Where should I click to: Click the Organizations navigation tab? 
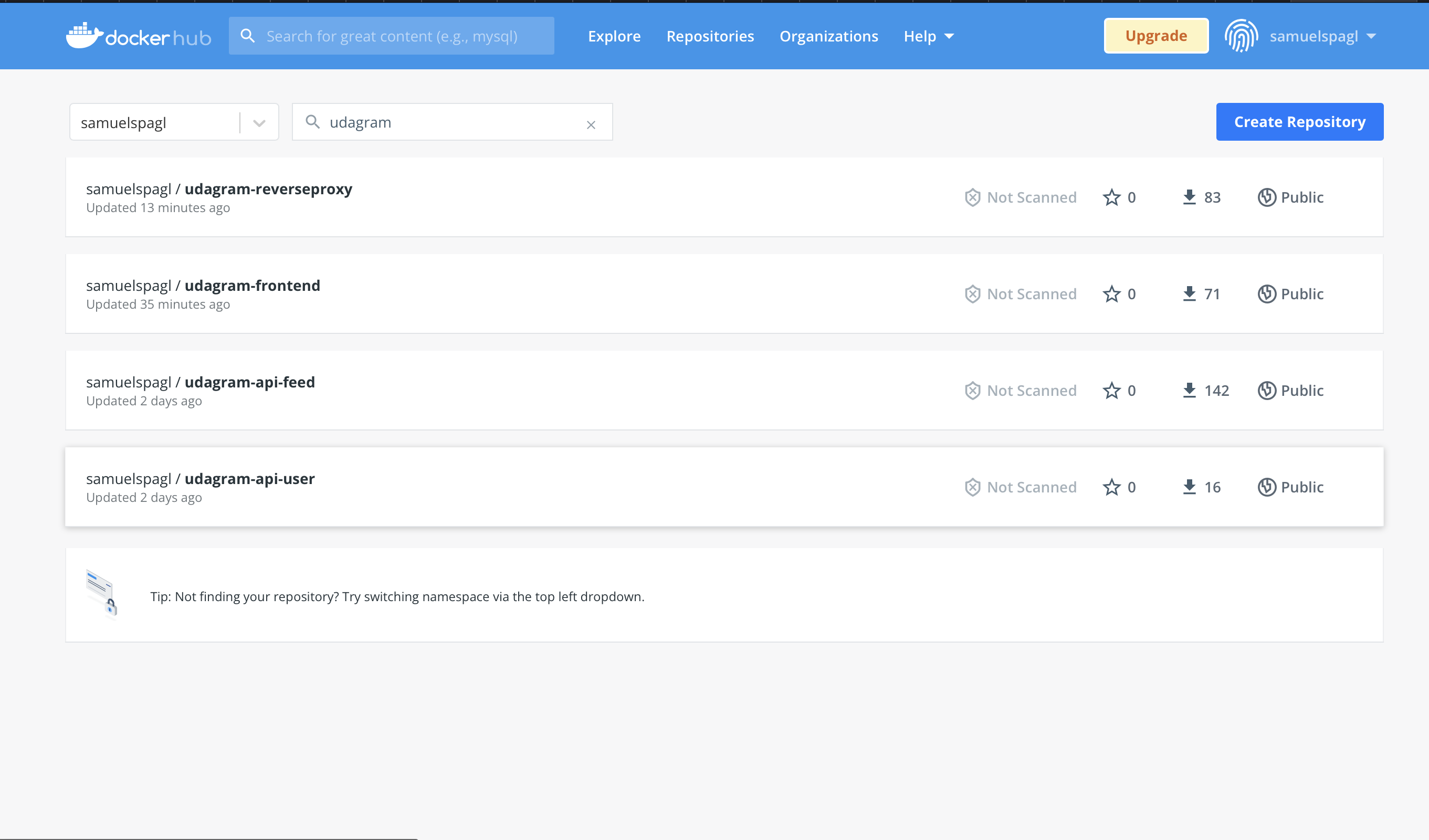point(829,36)
